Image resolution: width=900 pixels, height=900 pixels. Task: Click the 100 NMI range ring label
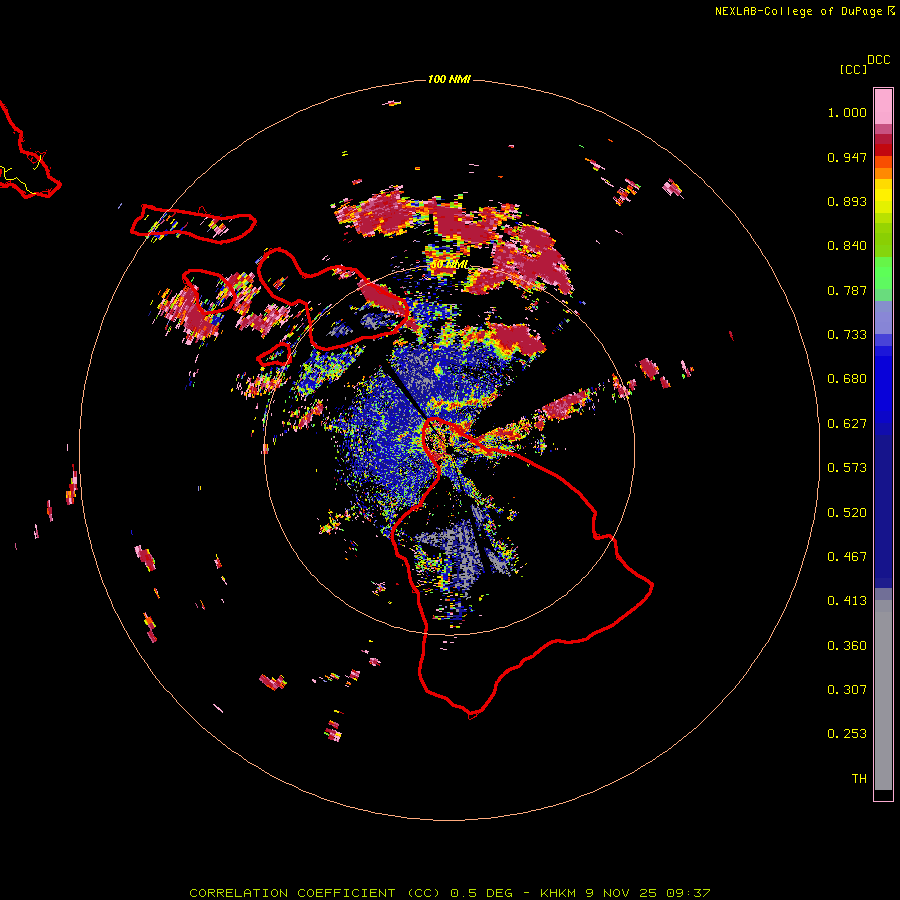pos(449,79)
